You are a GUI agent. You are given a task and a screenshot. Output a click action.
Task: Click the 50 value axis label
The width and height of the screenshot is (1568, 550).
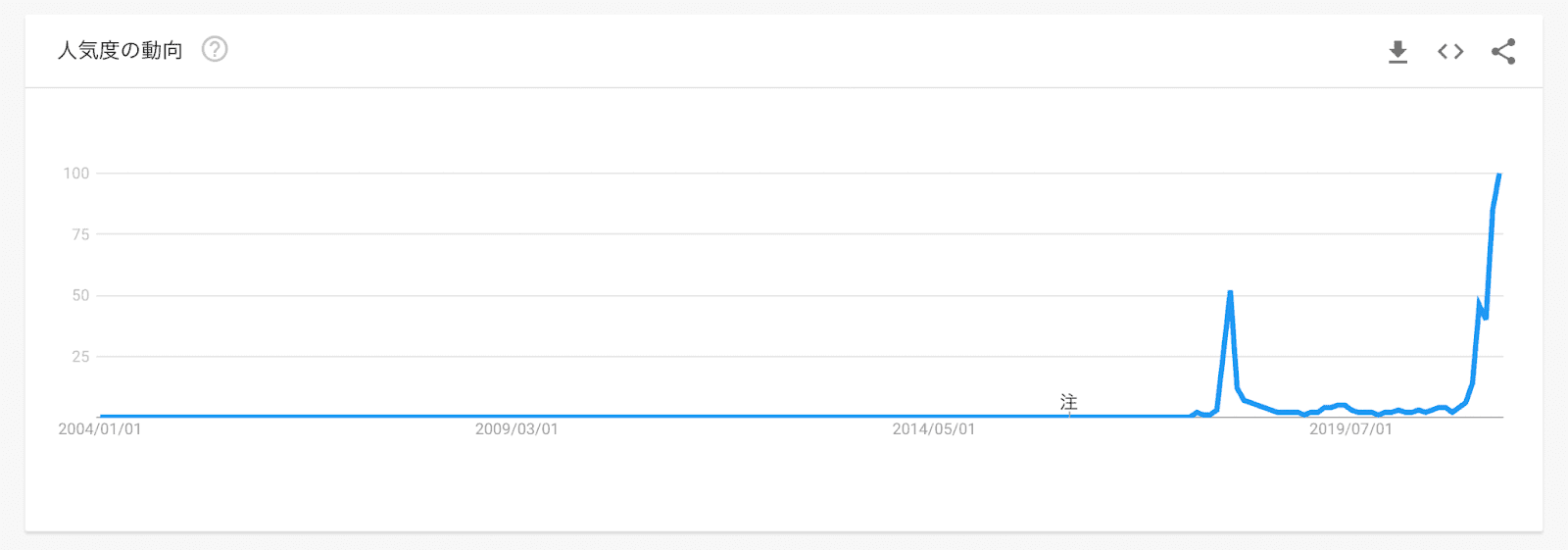[x=80, y=295]
